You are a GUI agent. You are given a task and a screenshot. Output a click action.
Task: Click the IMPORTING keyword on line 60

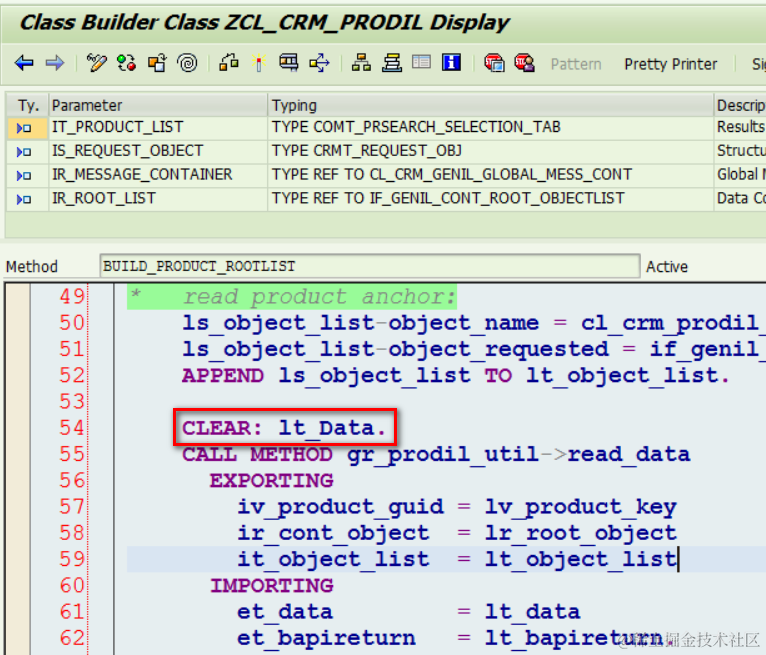click(x=272, y=586)
